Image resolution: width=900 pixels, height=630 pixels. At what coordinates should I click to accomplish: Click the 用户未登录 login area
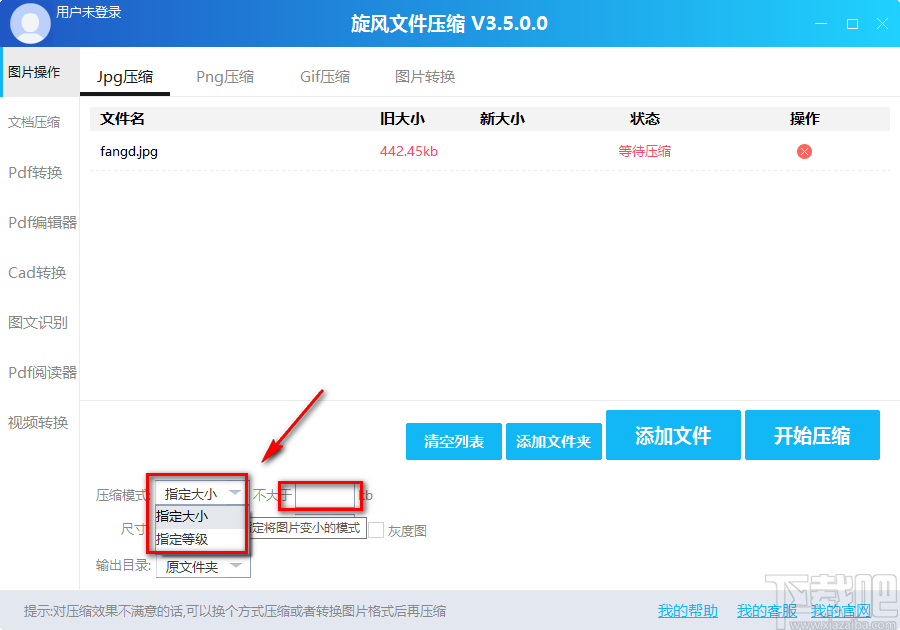click(x=88, y=13)
